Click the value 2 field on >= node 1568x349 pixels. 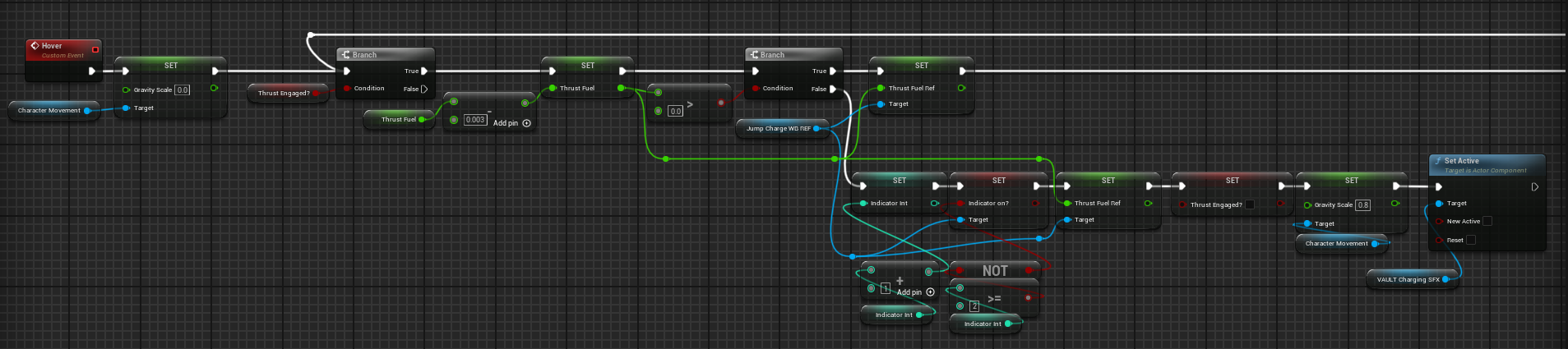974,306
